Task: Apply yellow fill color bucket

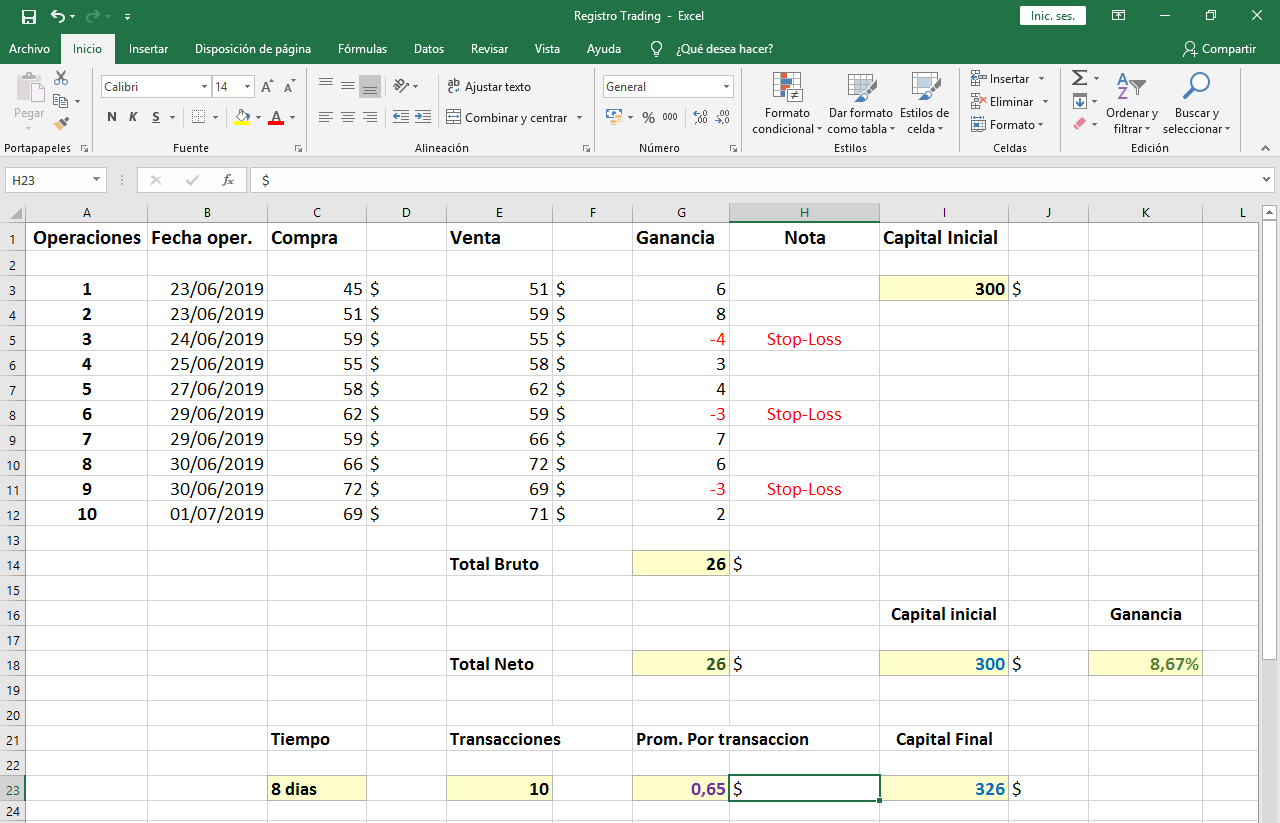Action: (x=242, y=117)
